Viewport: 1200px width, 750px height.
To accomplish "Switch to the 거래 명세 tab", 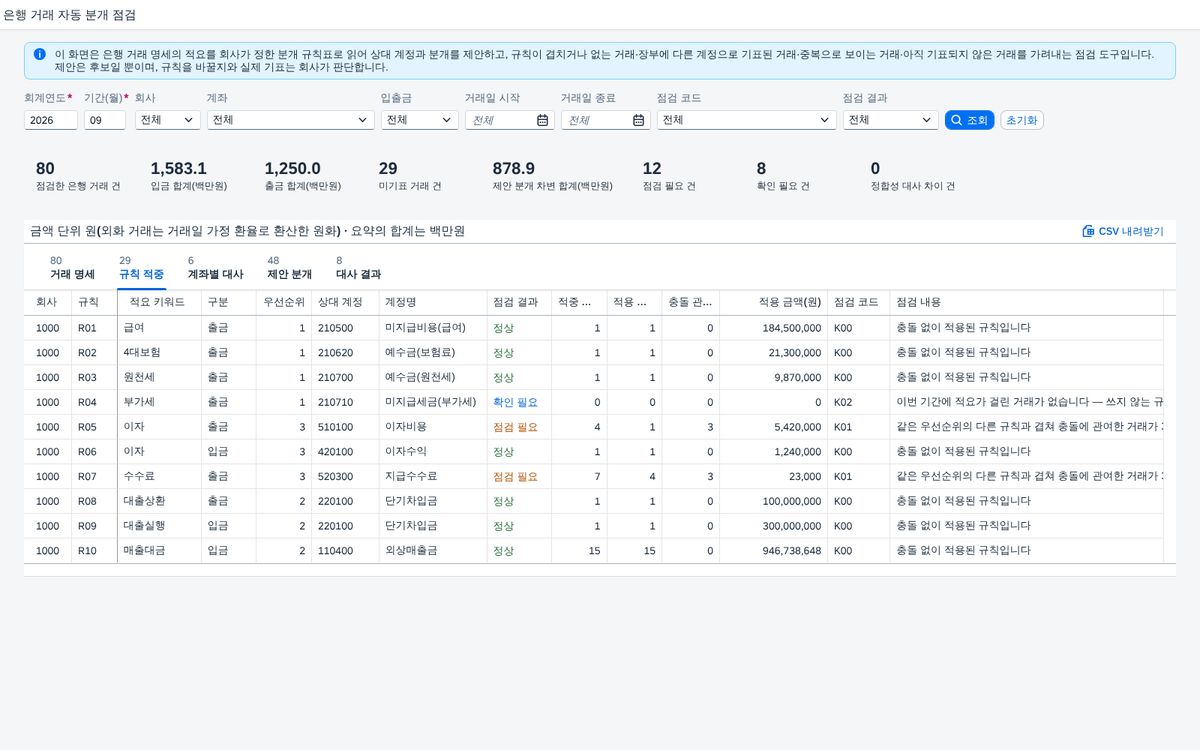I will tap(72, 268).
